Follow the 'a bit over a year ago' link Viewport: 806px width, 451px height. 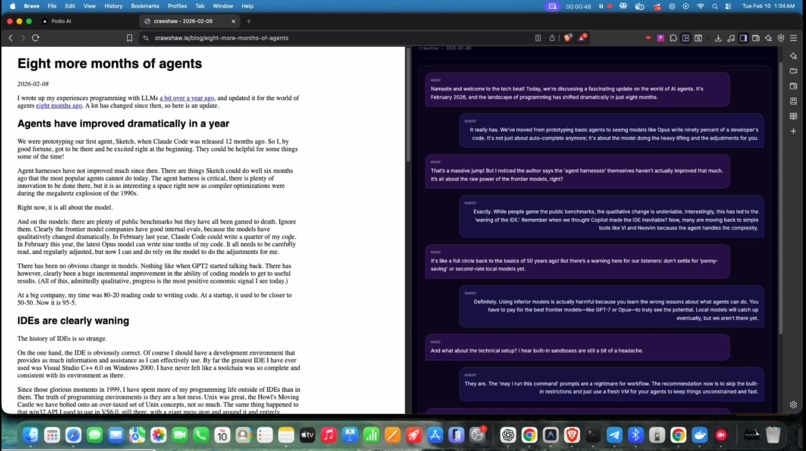coord(187,98)
